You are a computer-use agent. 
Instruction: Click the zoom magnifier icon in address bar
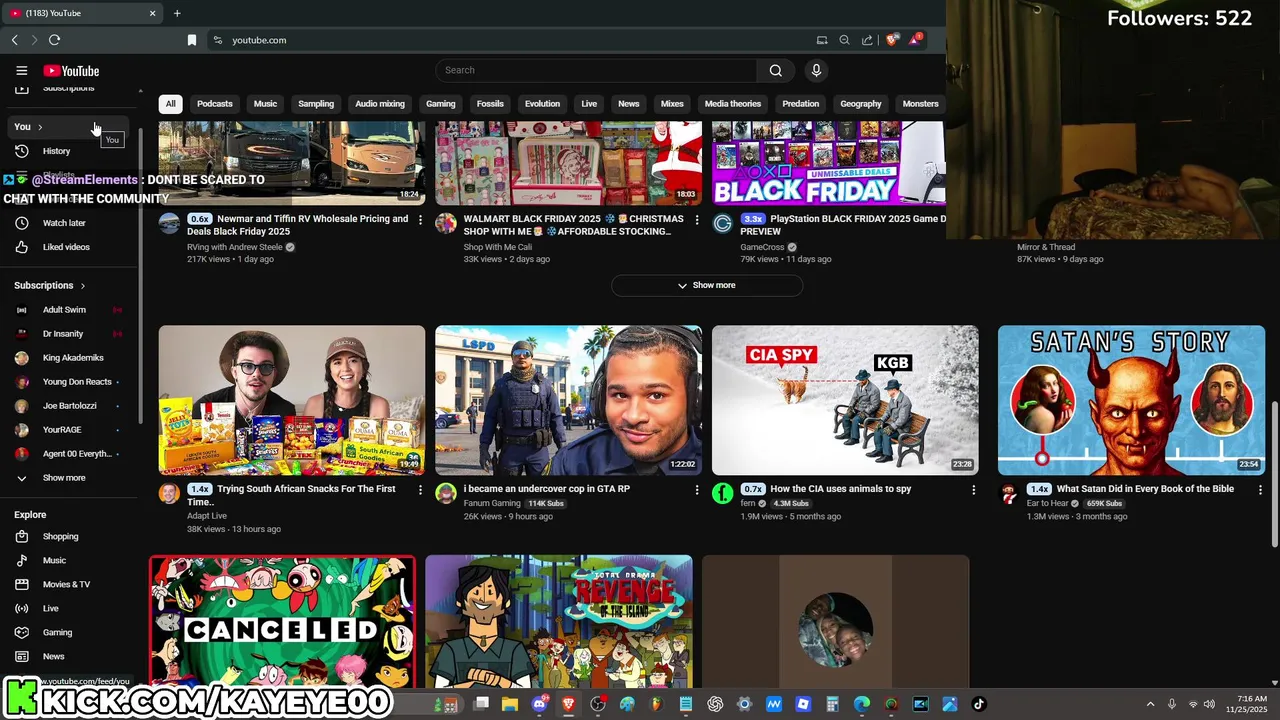[x=844, y=40]
